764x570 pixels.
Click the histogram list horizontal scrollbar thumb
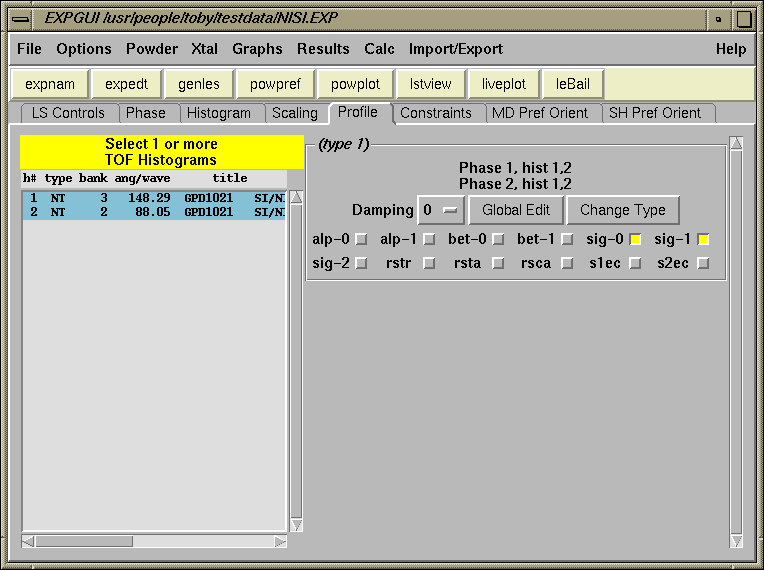[84, 541]
